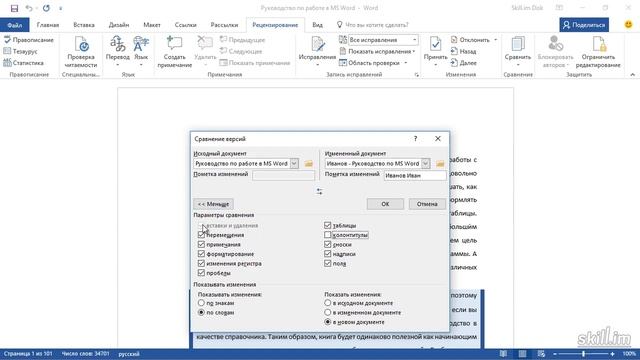
Task: Click the Поделиться share button
Action: click(584, 25)
